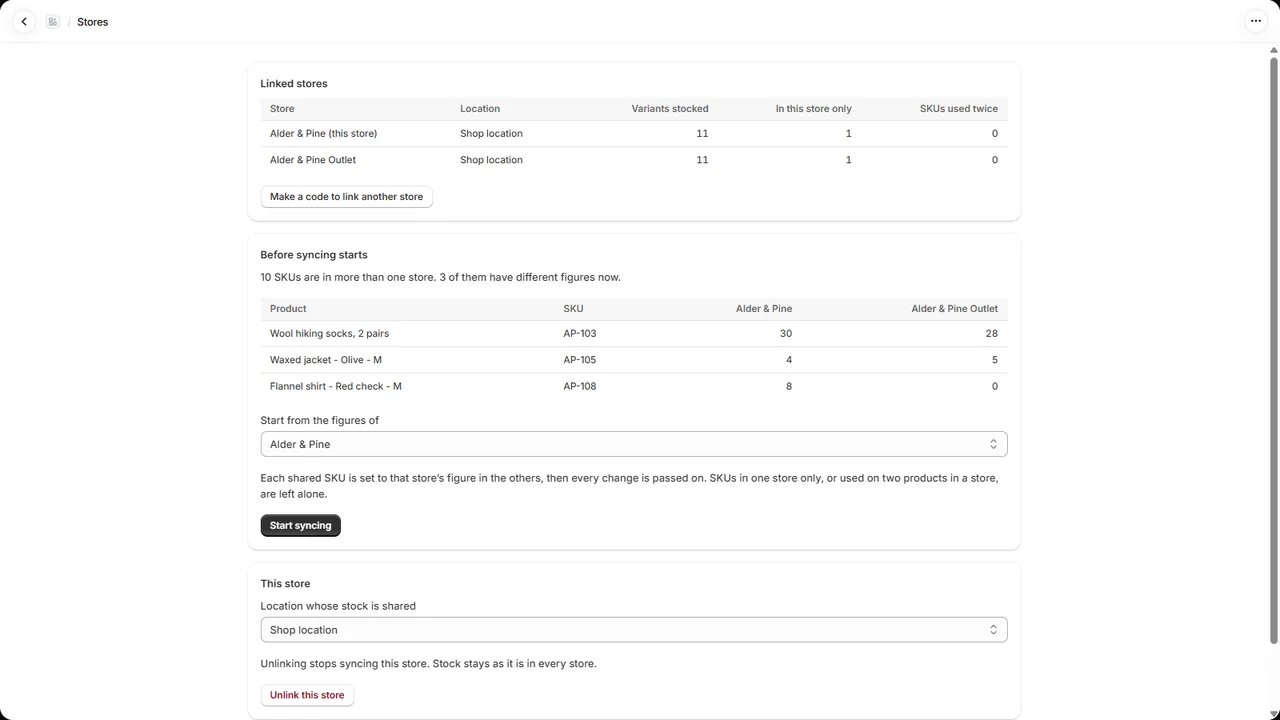This screenshot has width=1280, height=720.
Task: Click 'Make a code to link another store'
Action: [x=347, y=197]
